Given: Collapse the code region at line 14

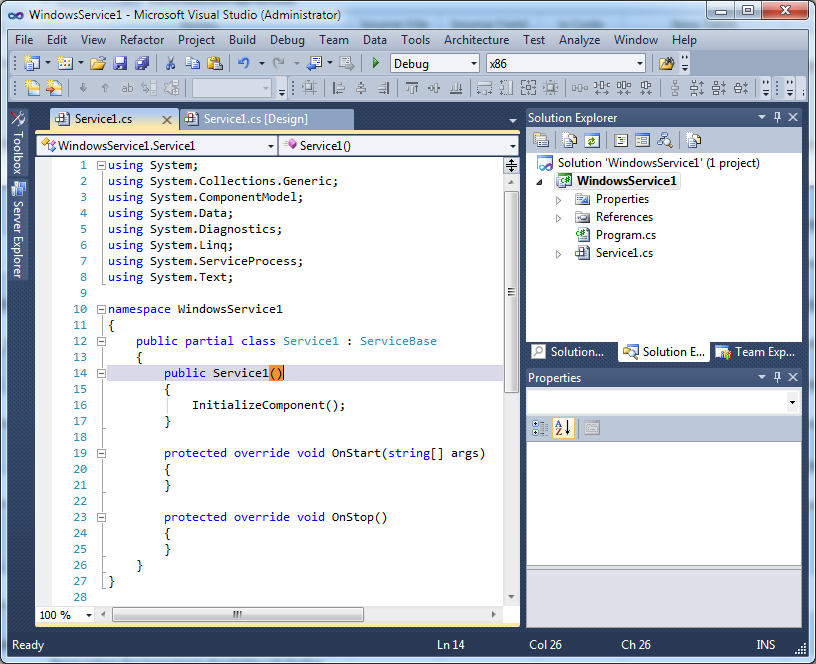Looking at the screenshot, I should pyautogui.click(x=101, y=372).
